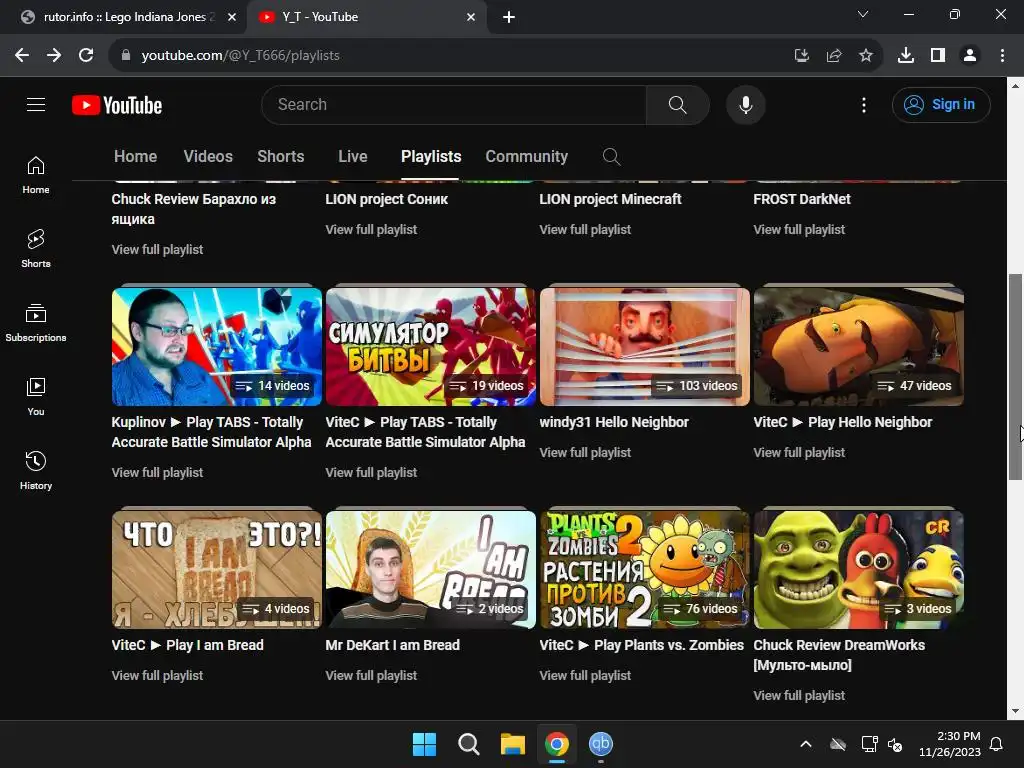
Task: Go back in browser history
Action: [22, 56]
